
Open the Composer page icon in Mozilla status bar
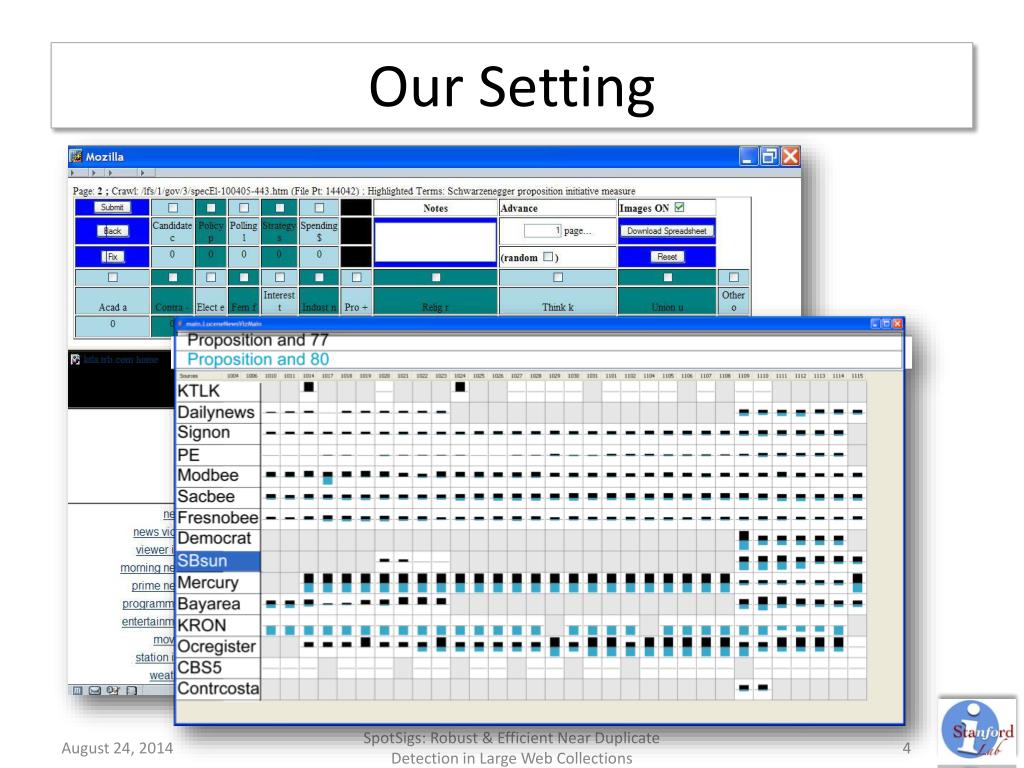(x=131, y=690)
